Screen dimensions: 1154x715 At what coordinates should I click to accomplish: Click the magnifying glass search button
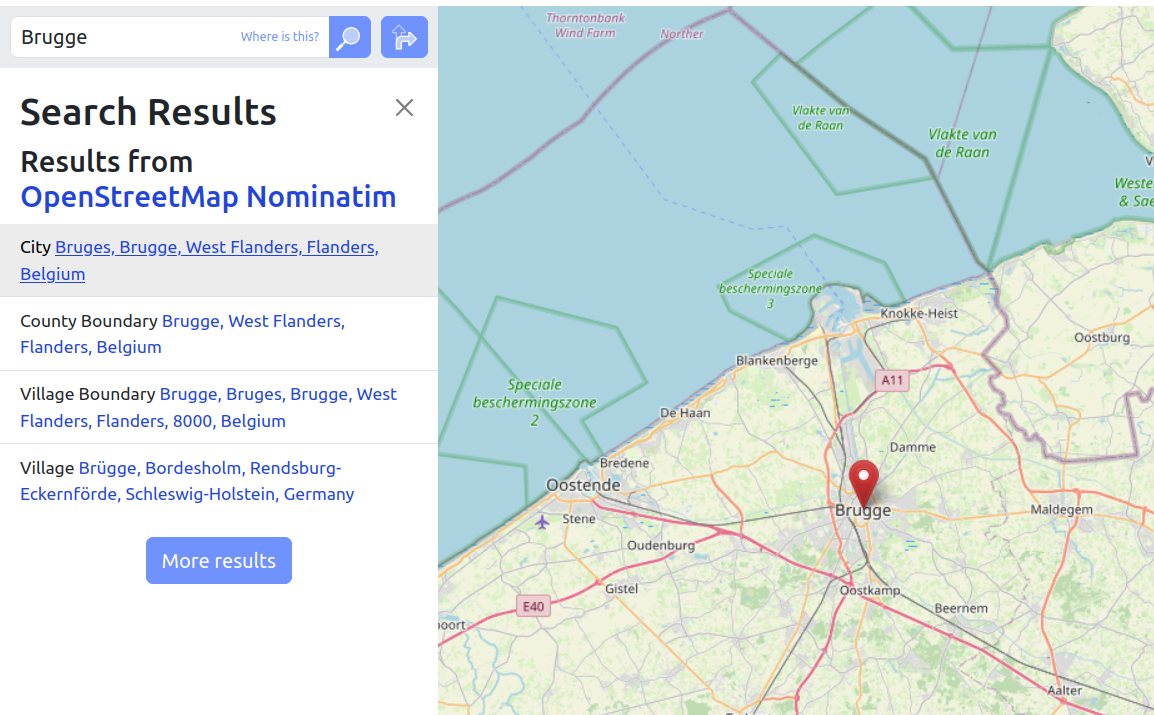click(x=349, y=38)
